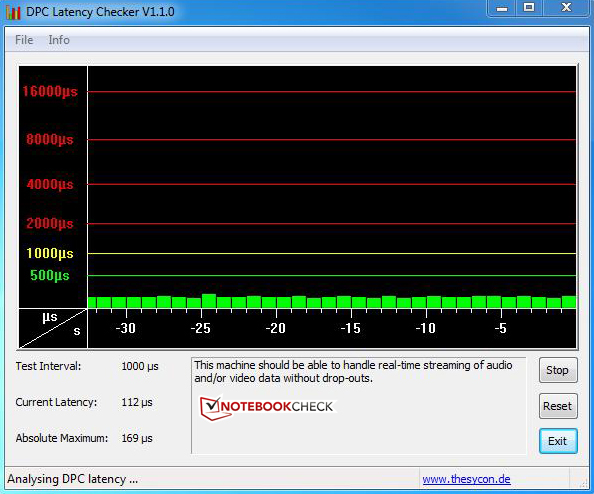The height and width of the screenshot is (494, 594).
Task: Minimize the DPC Latency Checker window
Action: click(x=502, y=8)
